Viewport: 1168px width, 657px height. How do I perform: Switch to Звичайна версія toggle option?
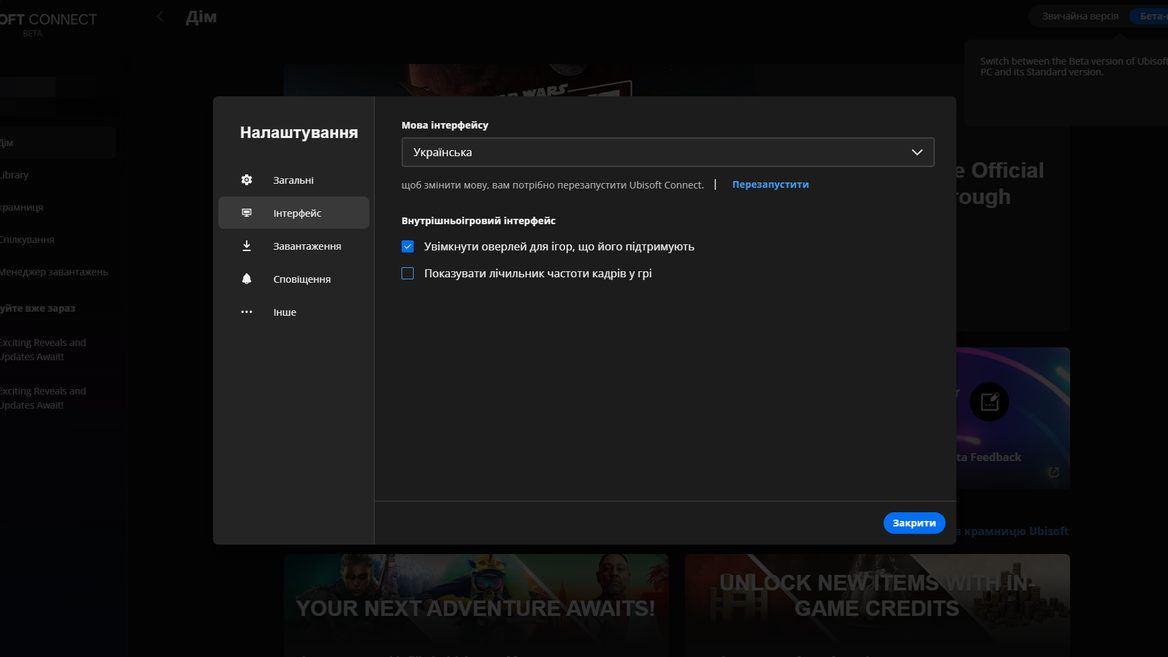click(x=1079, y=16)
